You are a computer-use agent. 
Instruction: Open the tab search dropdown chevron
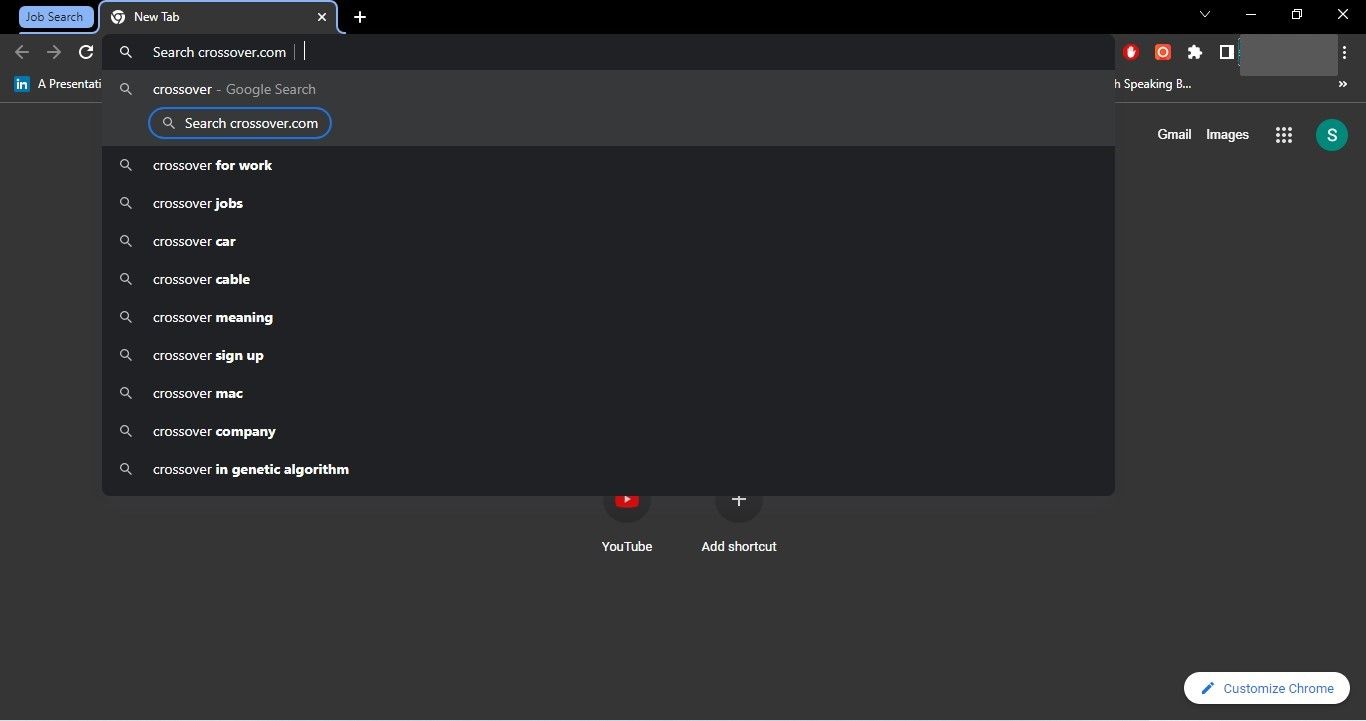click(x=1205, y=14)
